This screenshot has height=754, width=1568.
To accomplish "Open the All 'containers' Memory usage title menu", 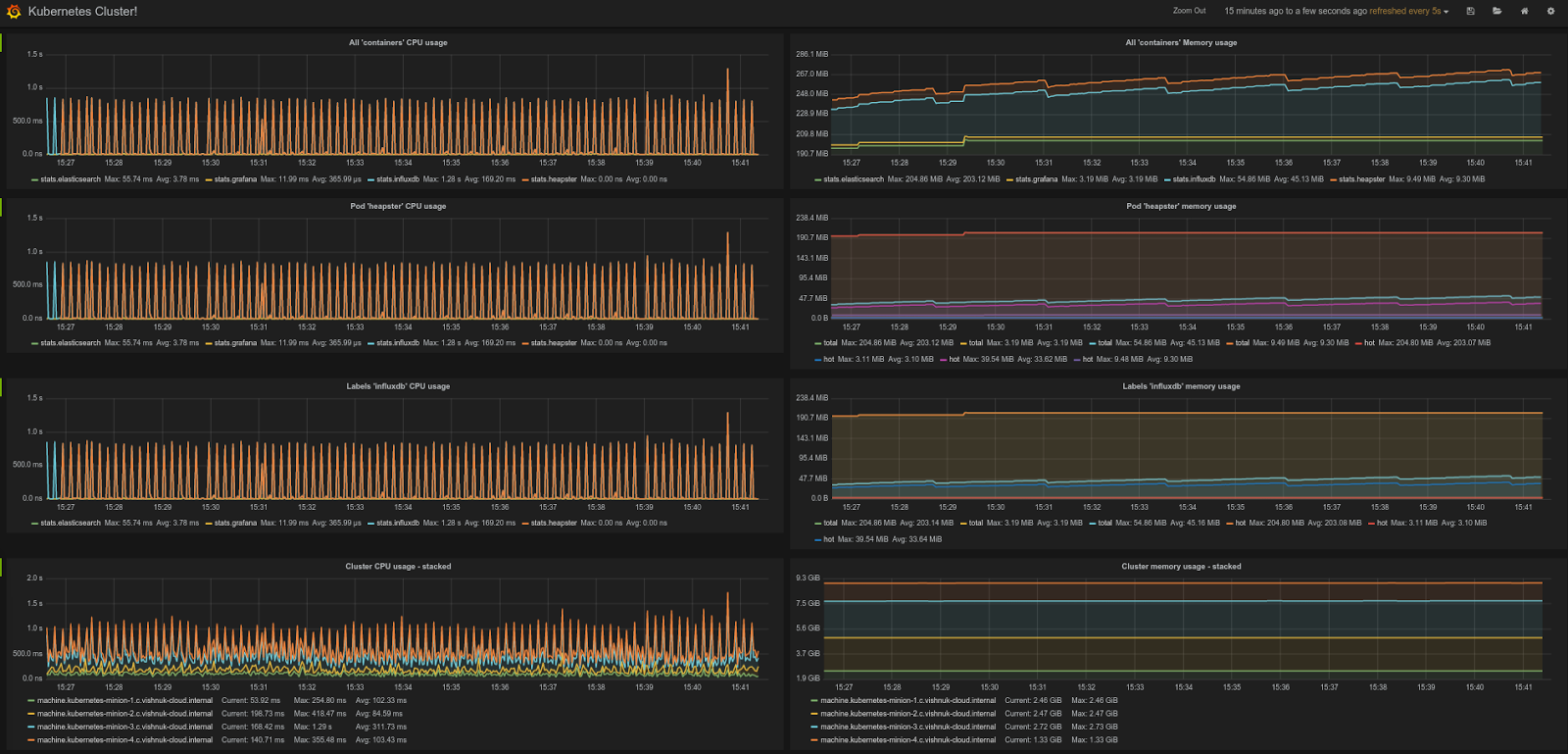I will click(1180, 43).
